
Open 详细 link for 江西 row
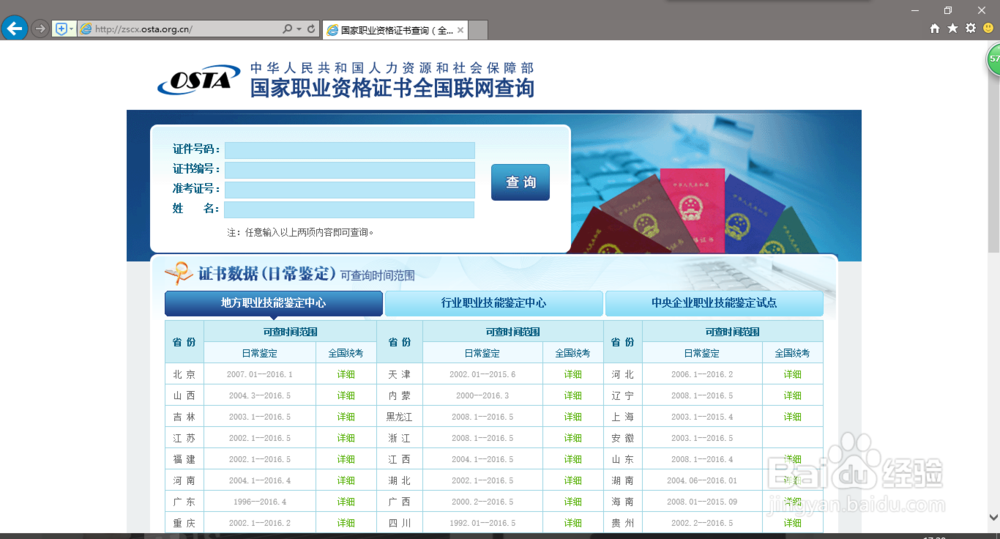point(573,459)
